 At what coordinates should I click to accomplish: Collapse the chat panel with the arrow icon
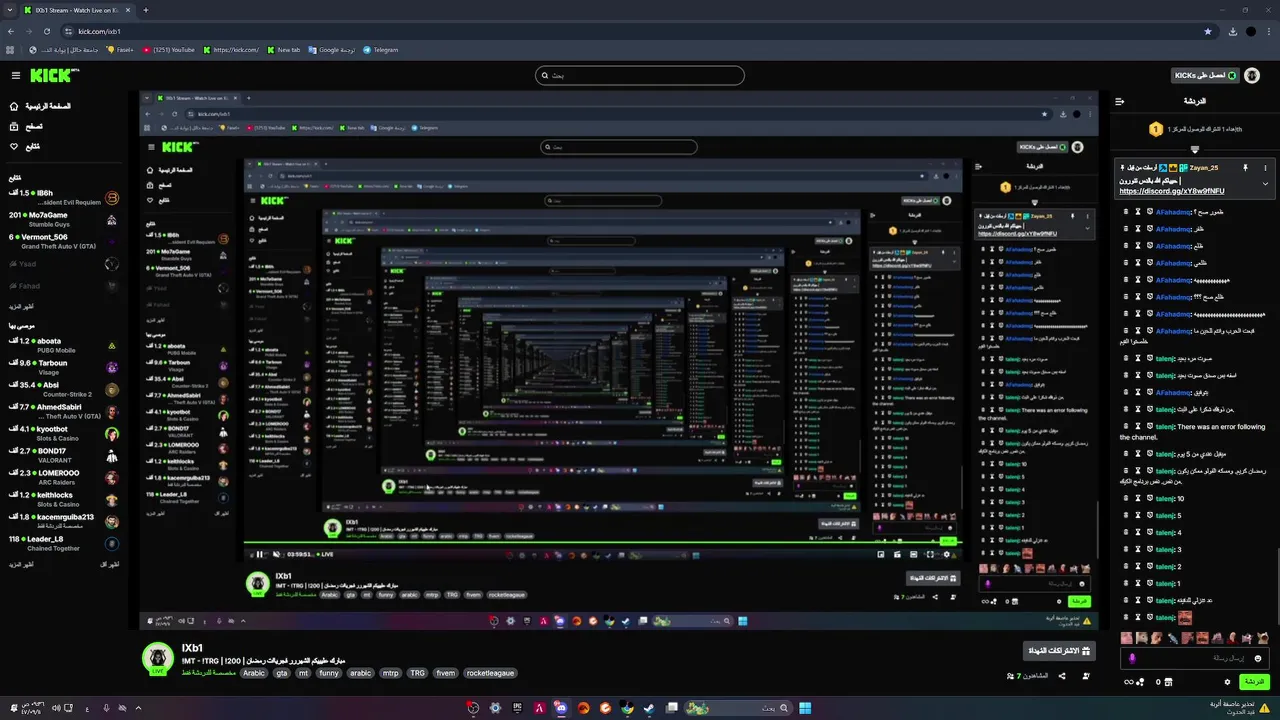point(1120,101)
